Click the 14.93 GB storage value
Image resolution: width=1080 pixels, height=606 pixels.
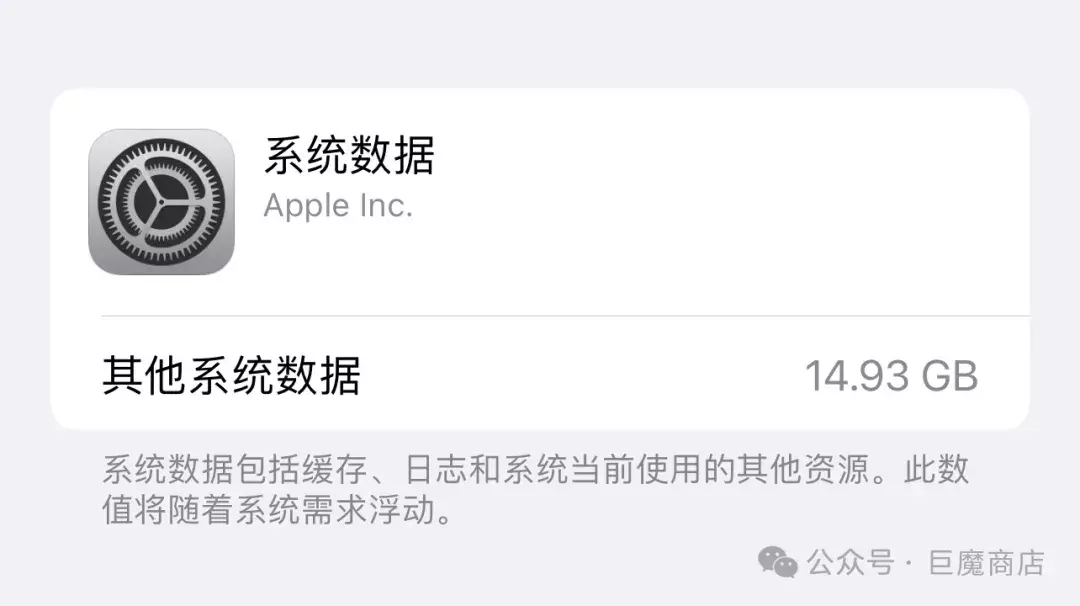pyautogui.click(x=891, y=376)
